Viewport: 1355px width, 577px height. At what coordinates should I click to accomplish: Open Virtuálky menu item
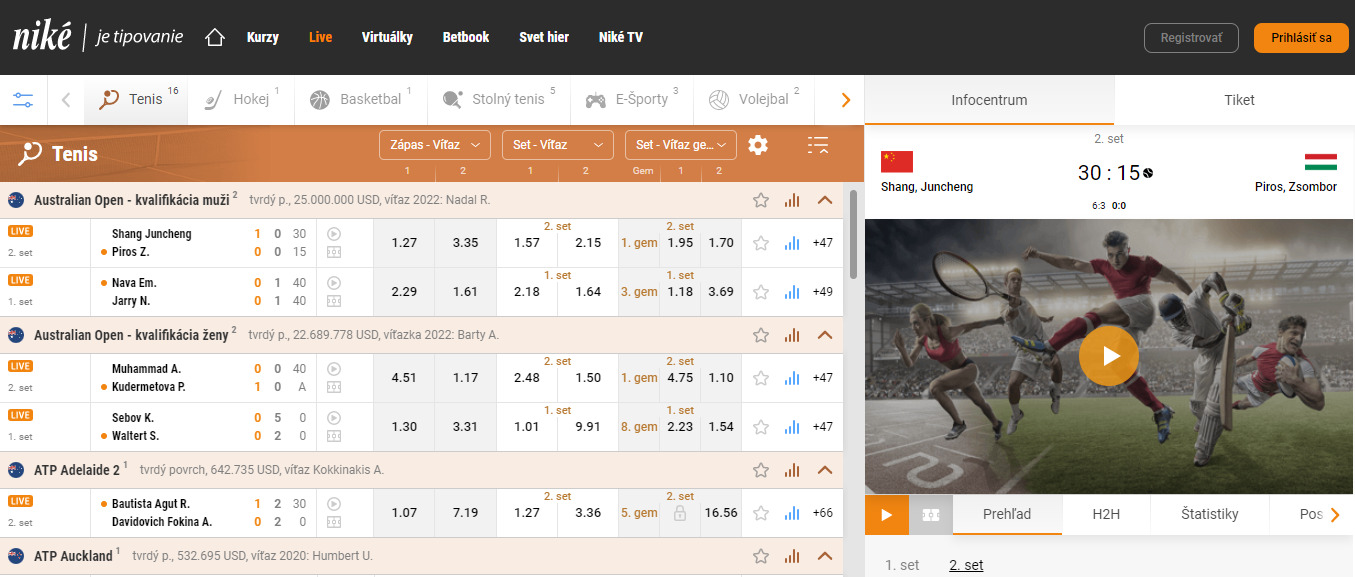(x=387, y=37)
